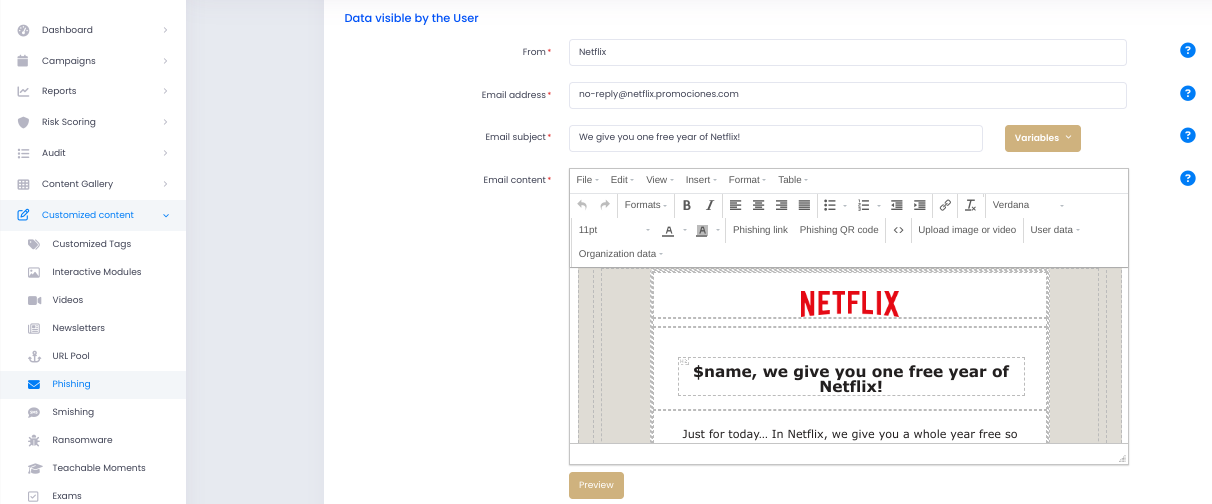Open the Formats dropdown
This screenshot has width=1212, height=504.
[647, 205]
